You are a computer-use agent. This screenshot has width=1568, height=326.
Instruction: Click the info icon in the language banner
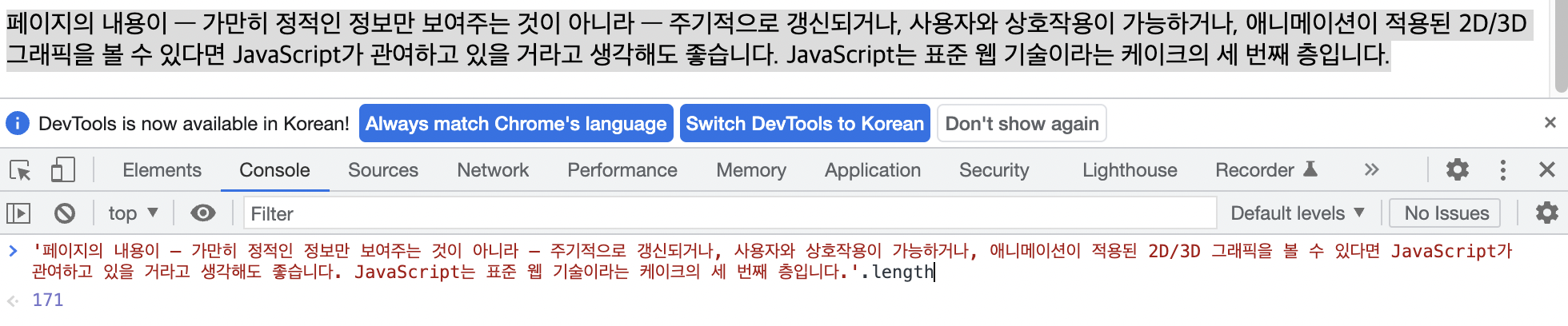click(x=18, y=123)
